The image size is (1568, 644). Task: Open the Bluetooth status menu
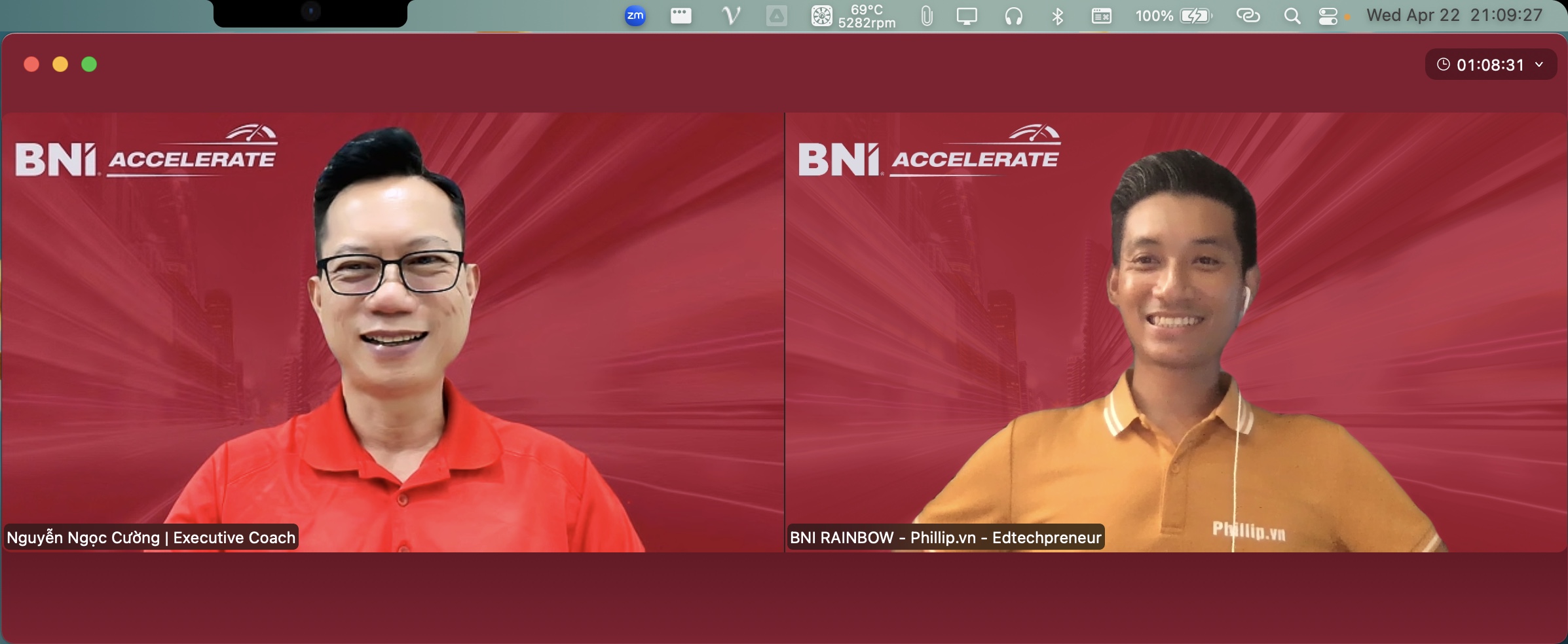tap(1057, 16)
